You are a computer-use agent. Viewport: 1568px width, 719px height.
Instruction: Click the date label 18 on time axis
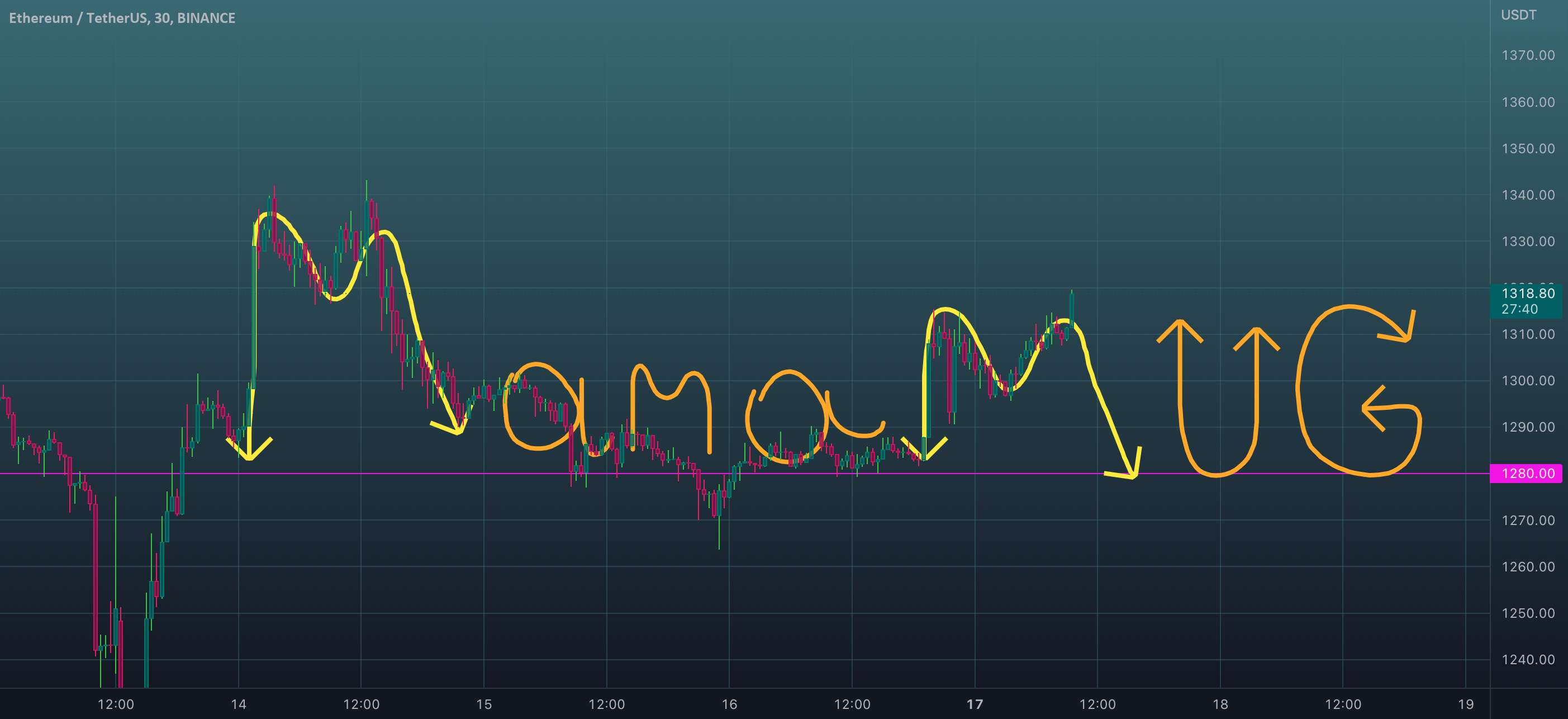point(1220,704)
